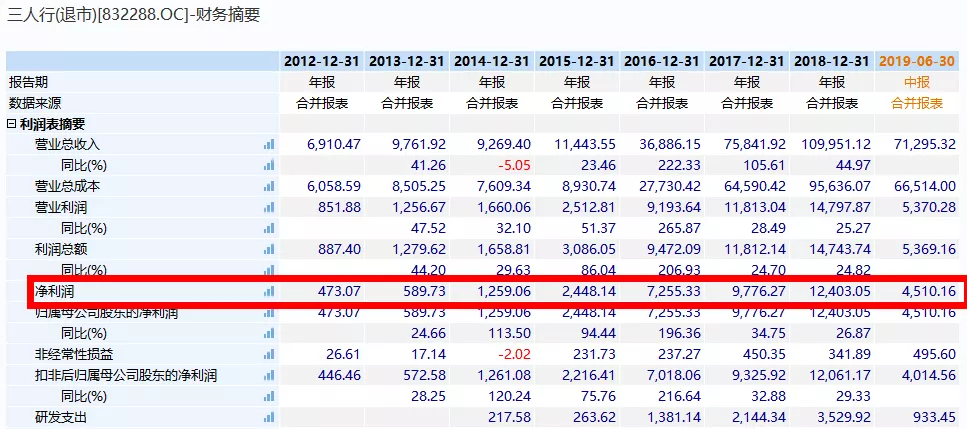Click revenue value 109,951.12
Image resolution: width=967 pixels, height=429 pixels.
(x=836, y=145)
